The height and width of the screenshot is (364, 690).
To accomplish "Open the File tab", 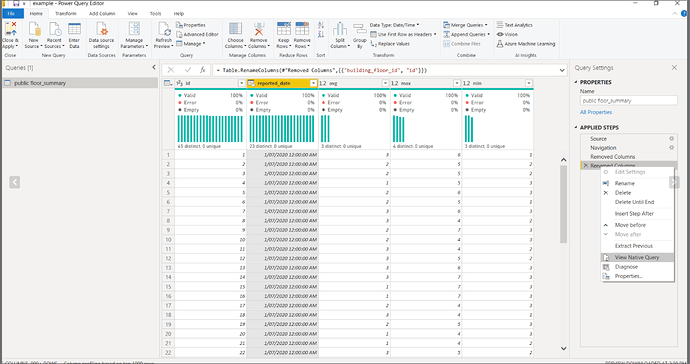I will [x=11, y=14].
